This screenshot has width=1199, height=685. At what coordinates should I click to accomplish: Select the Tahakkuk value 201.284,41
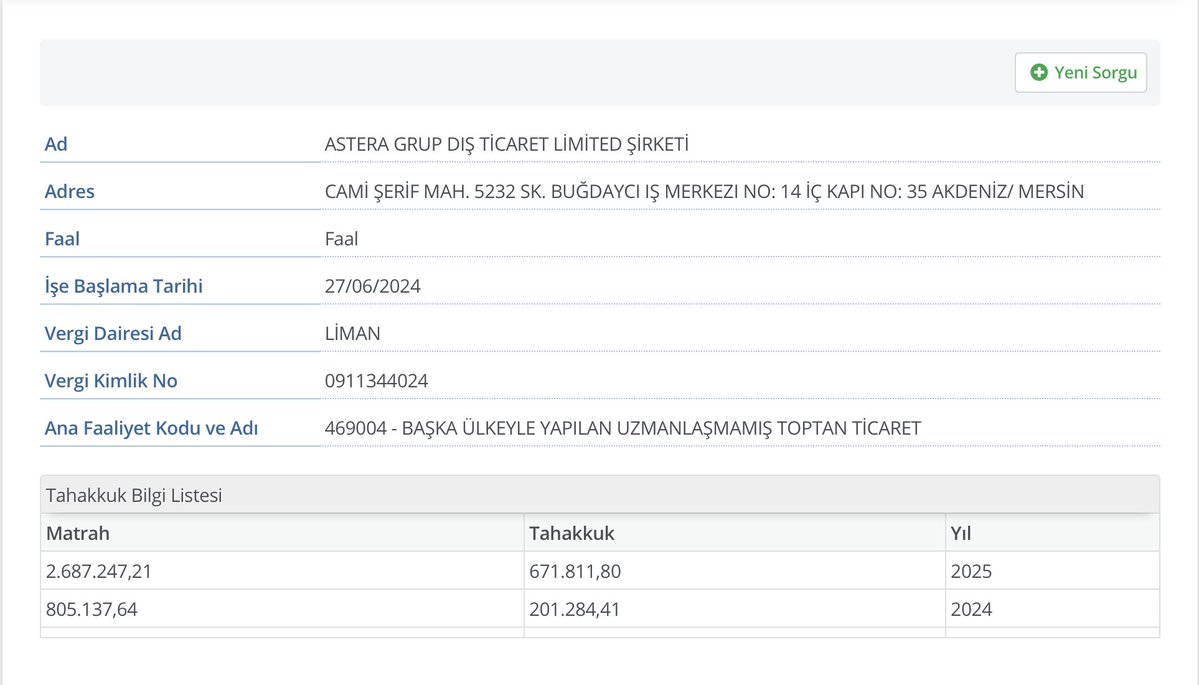[x=574, y=610]
